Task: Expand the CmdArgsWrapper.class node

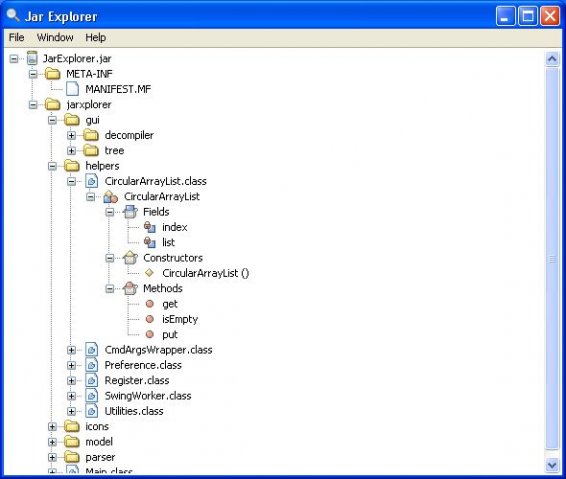Action: click(71, 350)
